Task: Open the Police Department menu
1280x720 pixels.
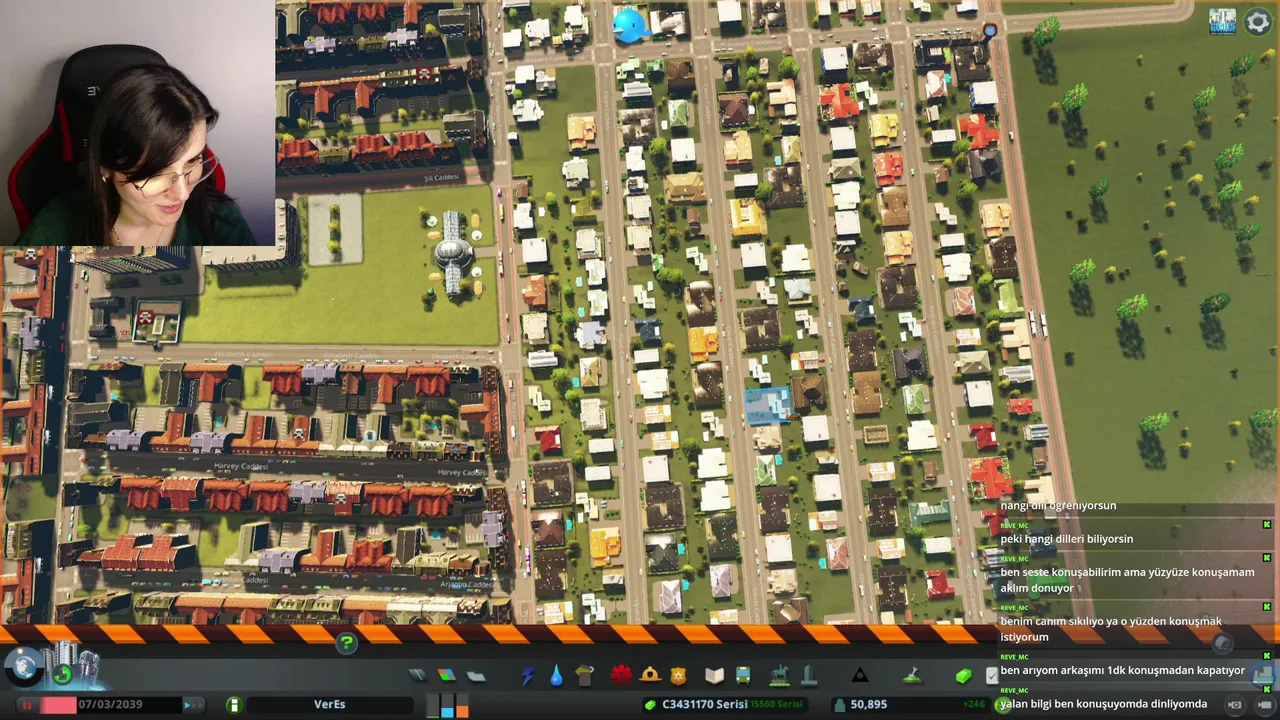Action: click(679, 675)
